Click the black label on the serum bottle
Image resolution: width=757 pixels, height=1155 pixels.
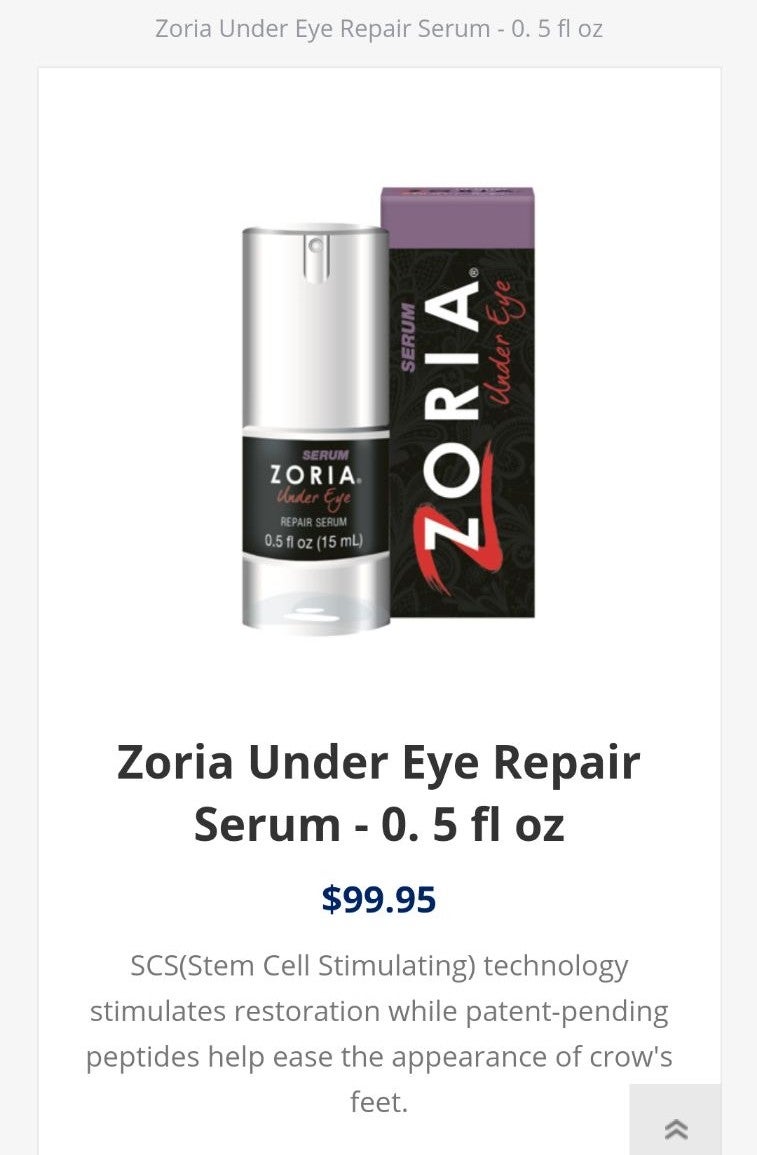(316, 498)
